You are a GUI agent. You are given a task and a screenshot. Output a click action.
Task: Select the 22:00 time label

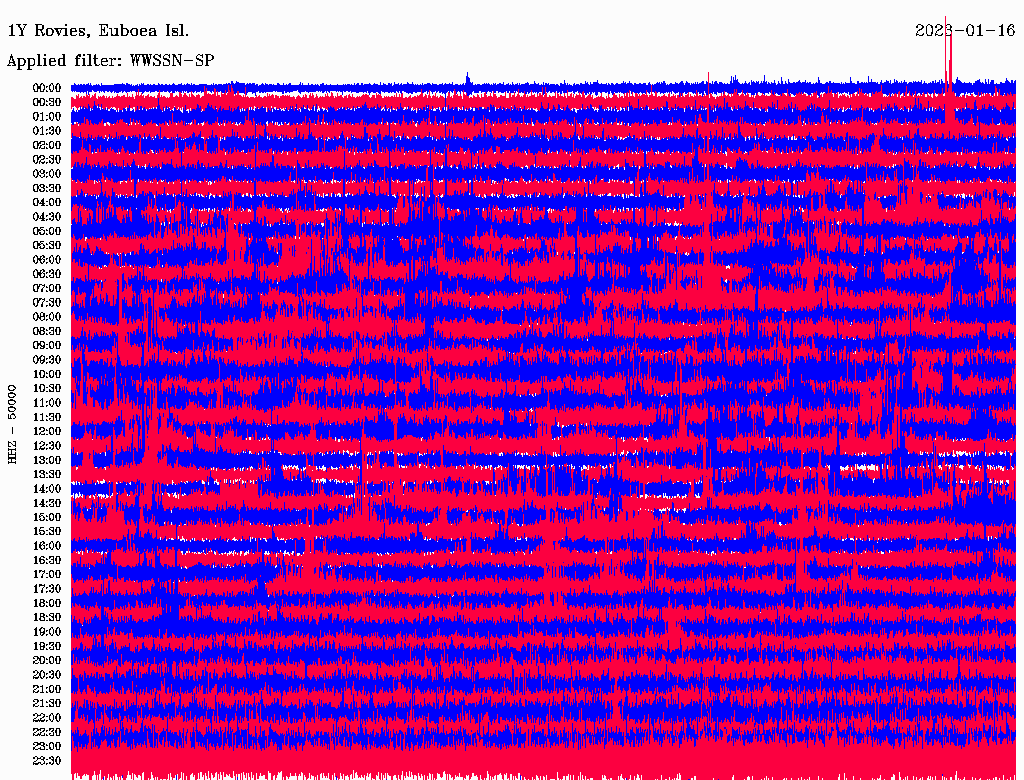(47, 717)
